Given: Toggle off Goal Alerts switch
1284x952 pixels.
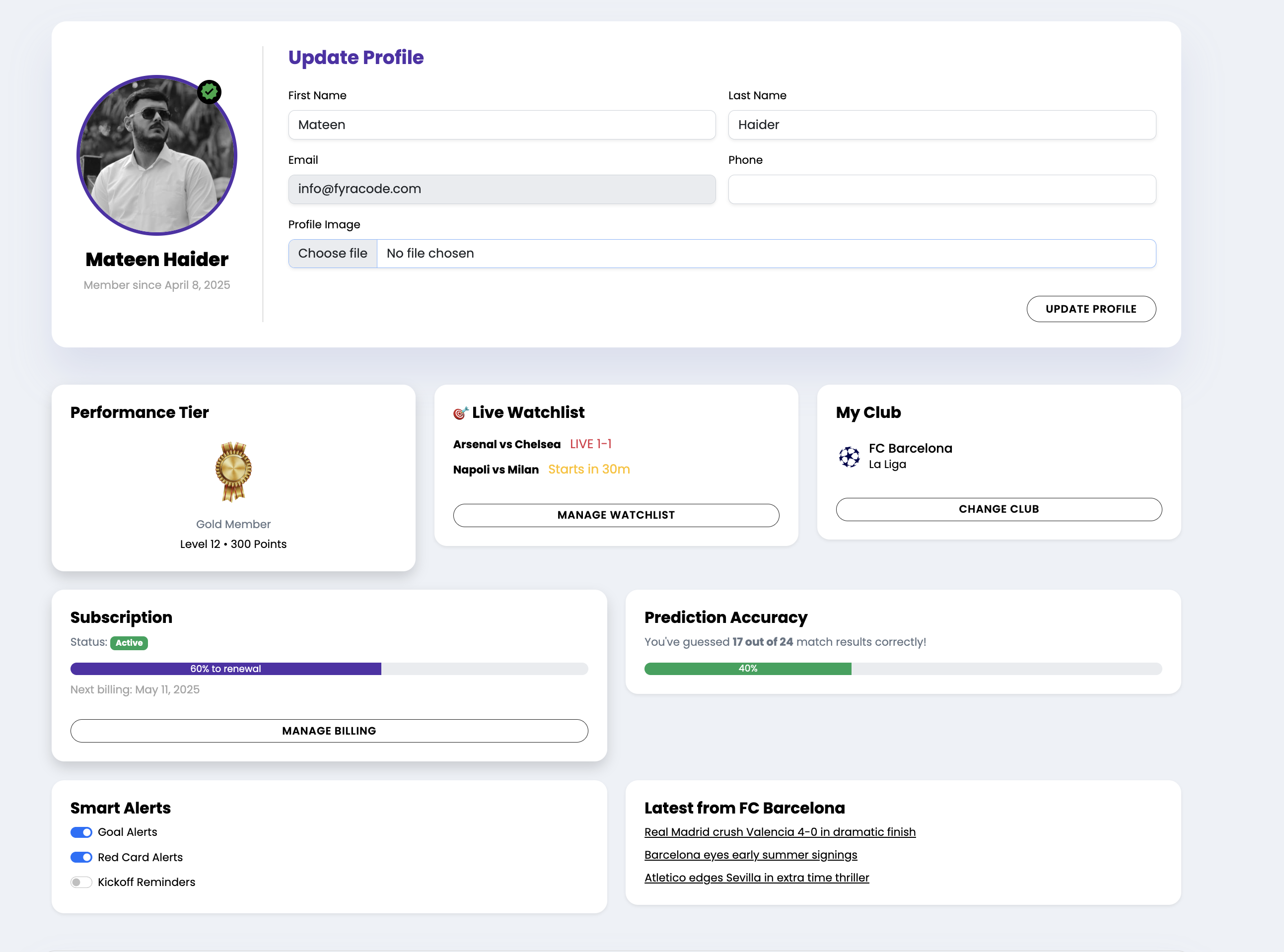Looking at the screenshot, I should coord(81,832).
